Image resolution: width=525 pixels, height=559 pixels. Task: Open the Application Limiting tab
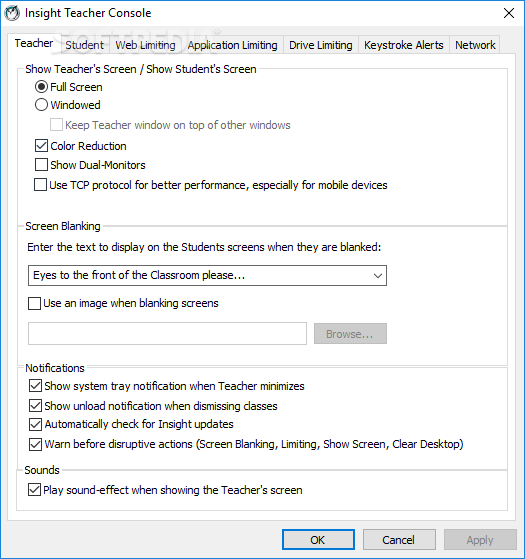coord(232,45)
